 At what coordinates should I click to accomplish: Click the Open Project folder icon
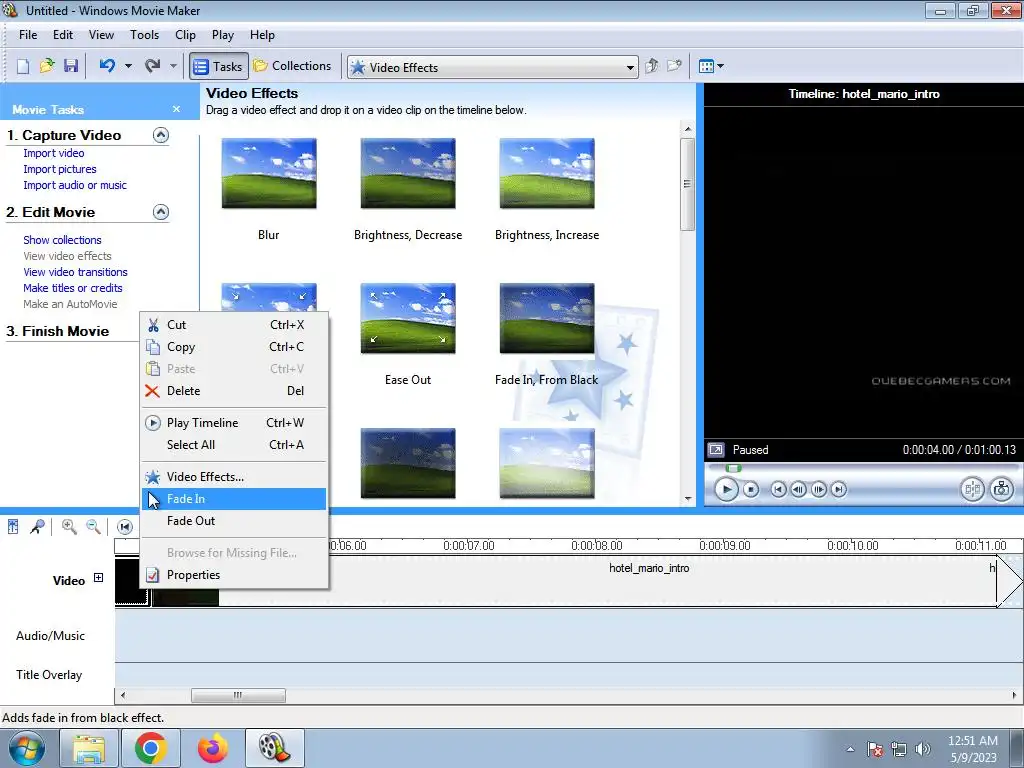47,66
